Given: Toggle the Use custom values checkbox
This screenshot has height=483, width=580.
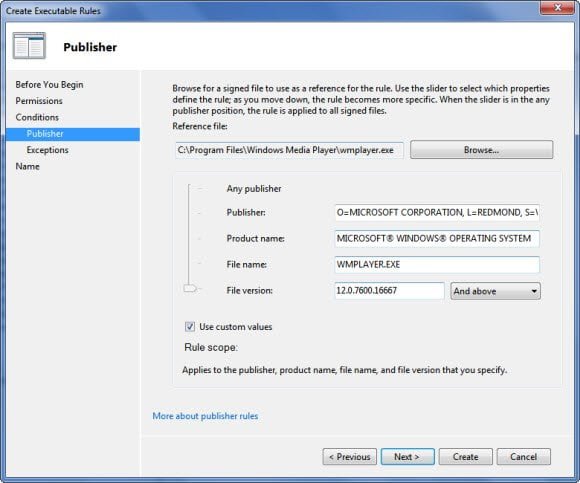Looking at the screenshot, I should pos(190,327).
